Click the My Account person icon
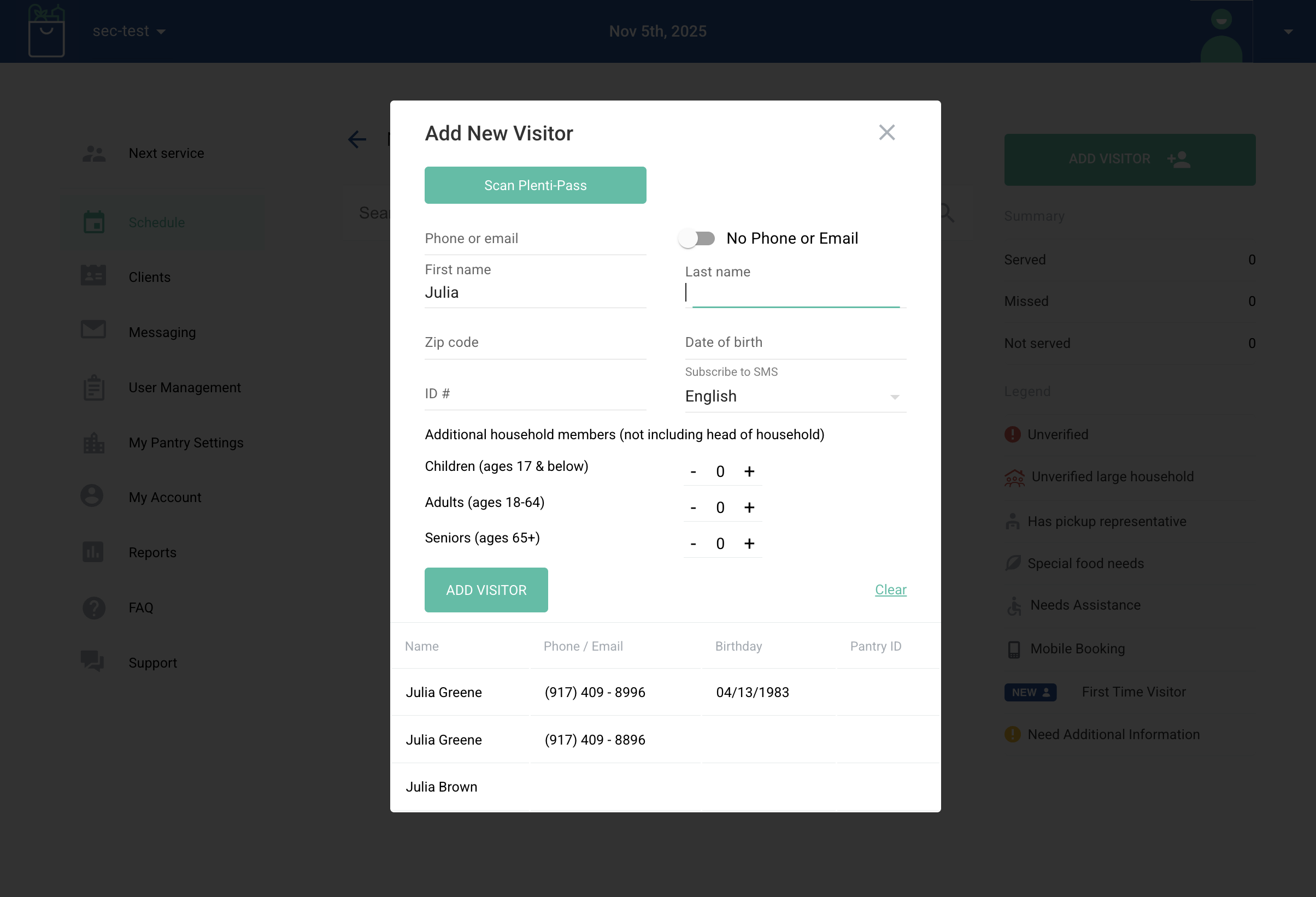Image resolution: width=1316 pixels, height=897 pixels. pyautogui.click(x=92, y=496)
